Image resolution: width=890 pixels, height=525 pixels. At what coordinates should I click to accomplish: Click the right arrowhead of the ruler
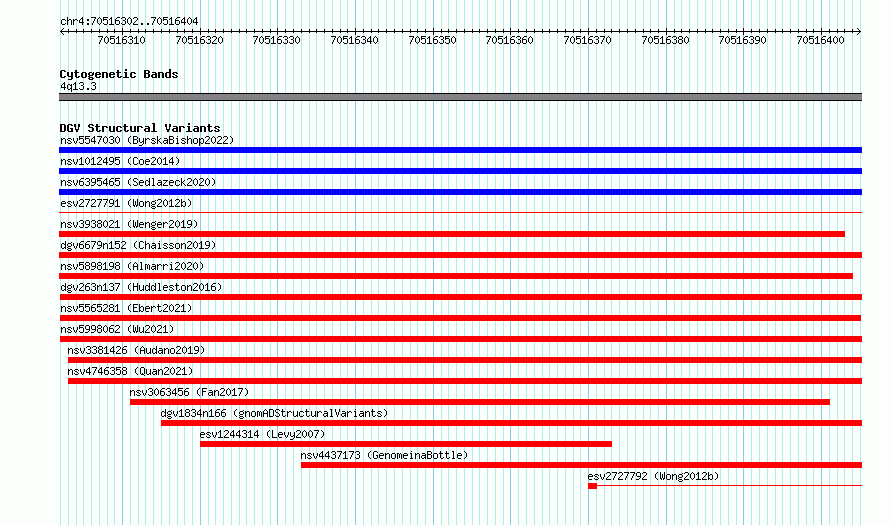click(x=859, y=31)
